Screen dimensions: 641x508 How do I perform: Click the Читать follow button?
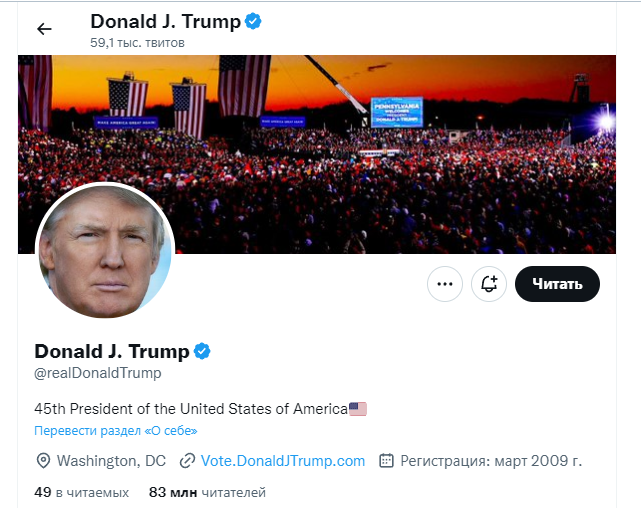pos(557,284)
